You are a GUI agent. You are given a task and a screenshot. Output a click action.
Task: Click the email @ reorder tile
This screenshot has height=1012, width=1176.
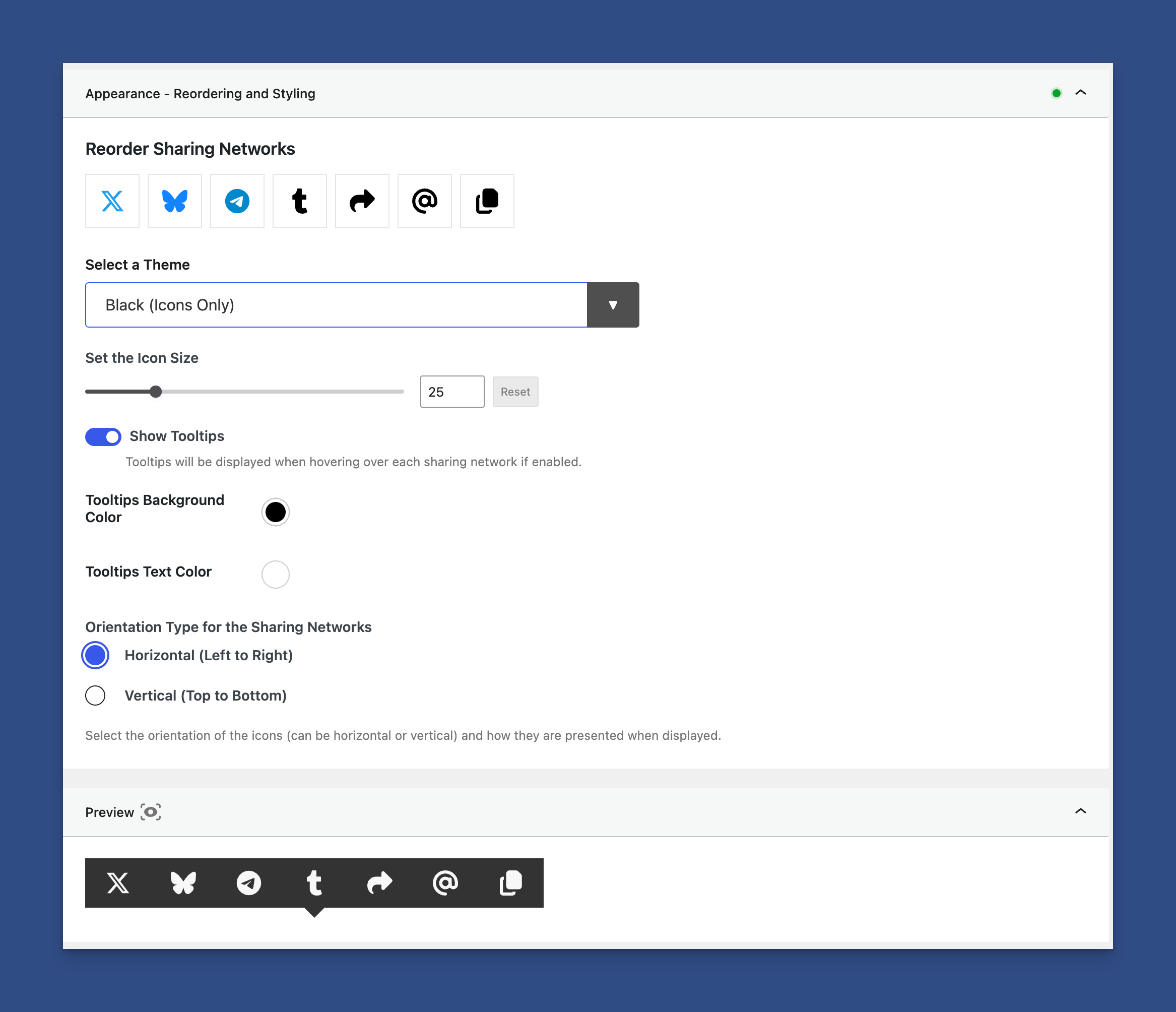[424, 201]
